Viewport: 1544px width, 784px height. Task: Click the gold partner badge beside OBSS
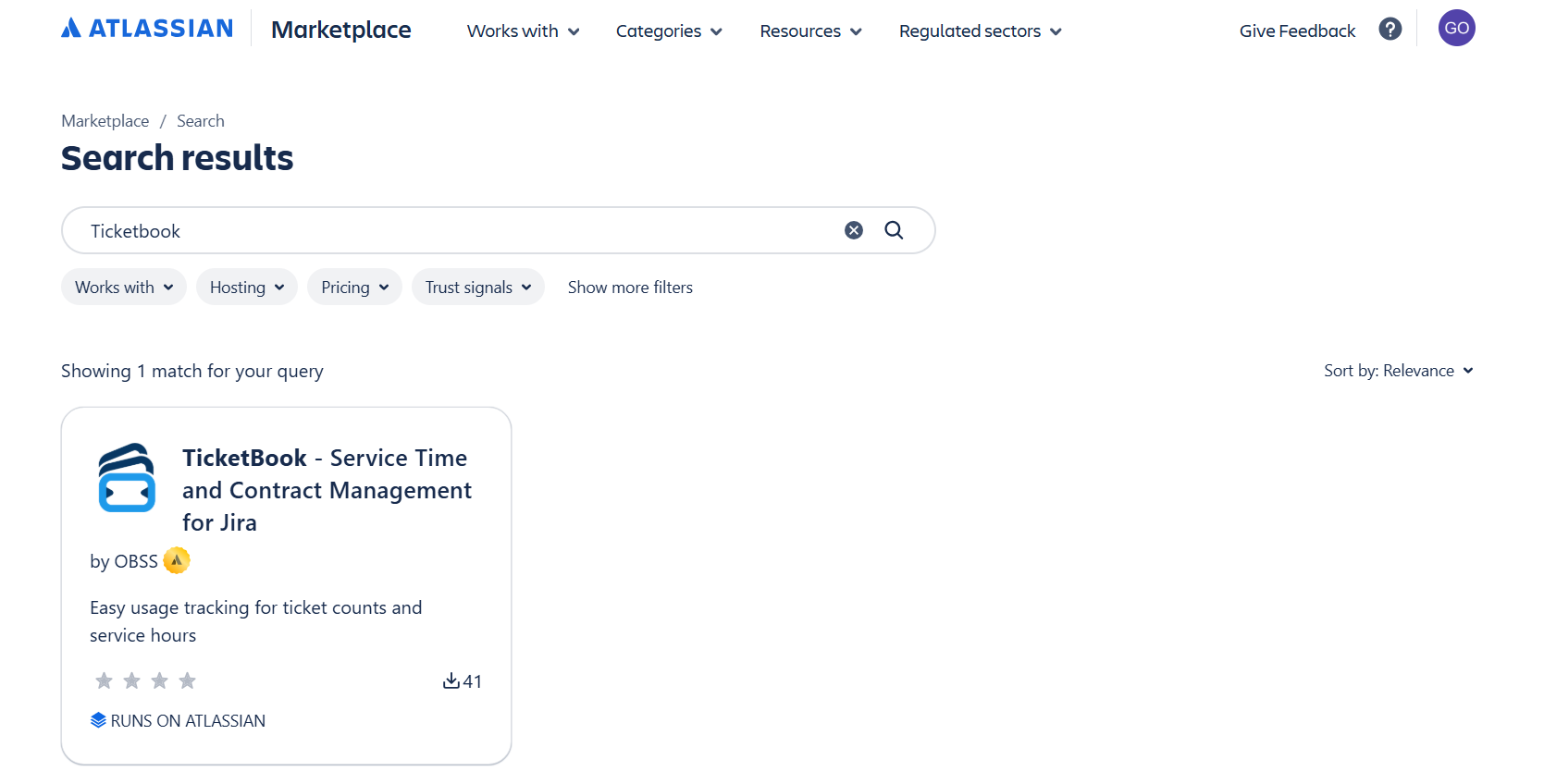[177, 560]
